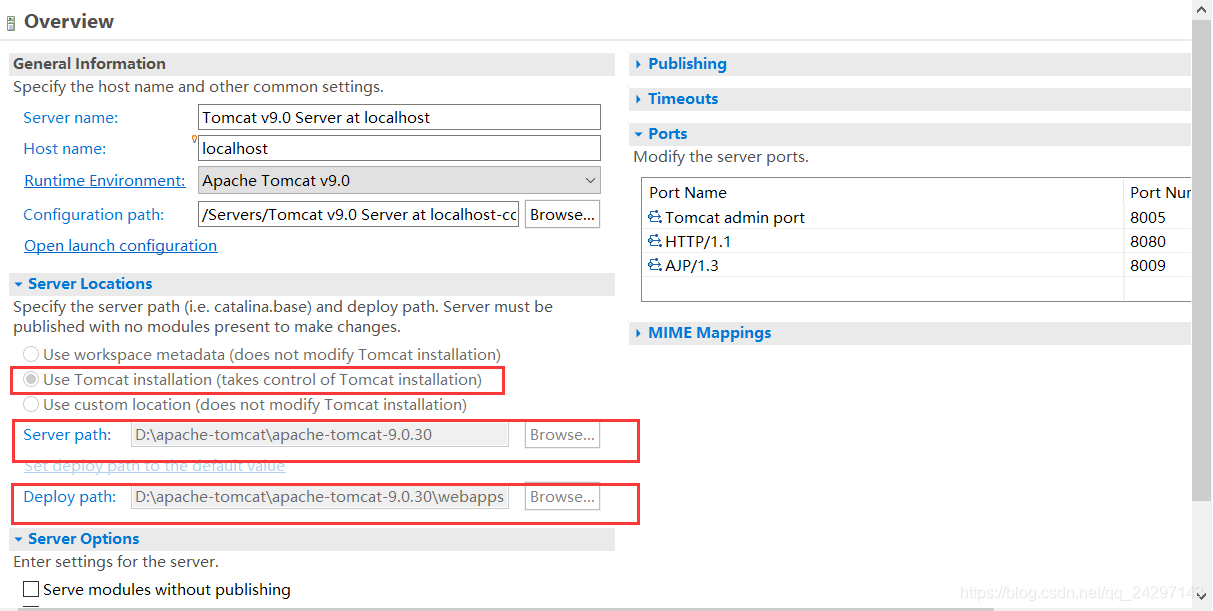Click the Host name input field
The image size is (1213, 611).
[400, 148]
